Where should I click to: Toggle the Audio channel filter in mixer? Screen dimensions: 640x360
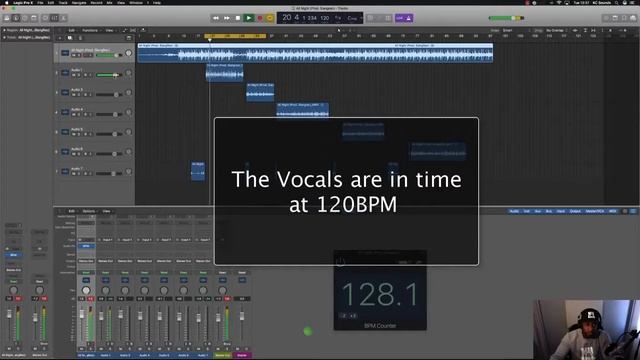pyautogui.click(x=514, y=211)
